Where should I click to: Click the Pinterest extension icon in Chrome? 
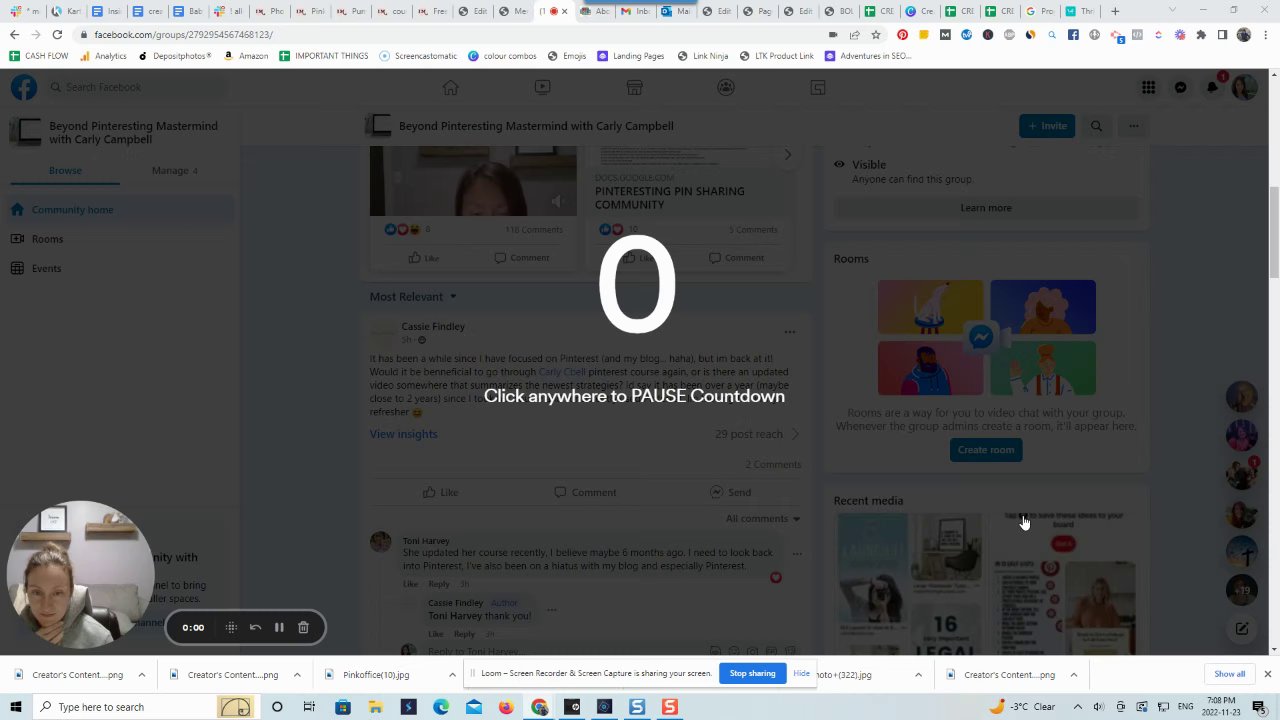(x=902, y=35)
